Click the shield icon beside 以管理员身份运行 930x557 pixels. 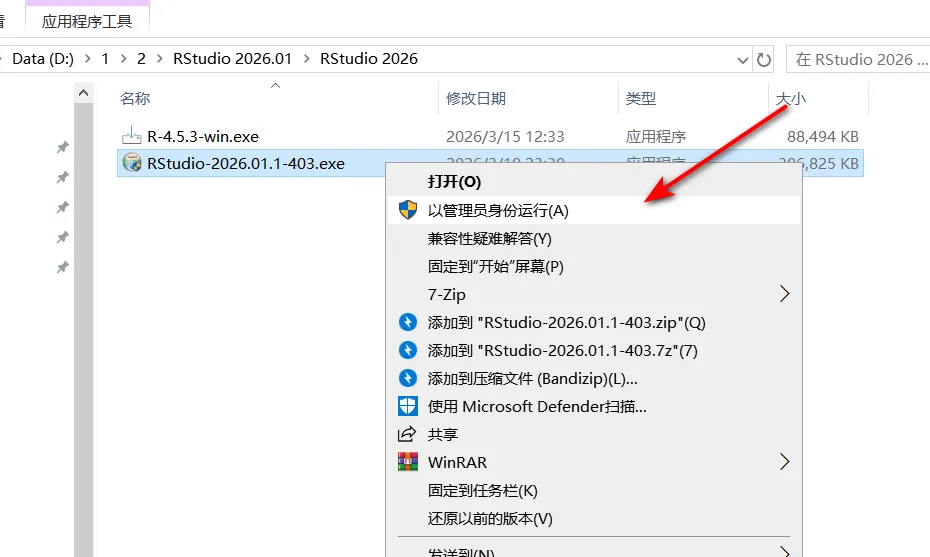click(x=408, y=209)
